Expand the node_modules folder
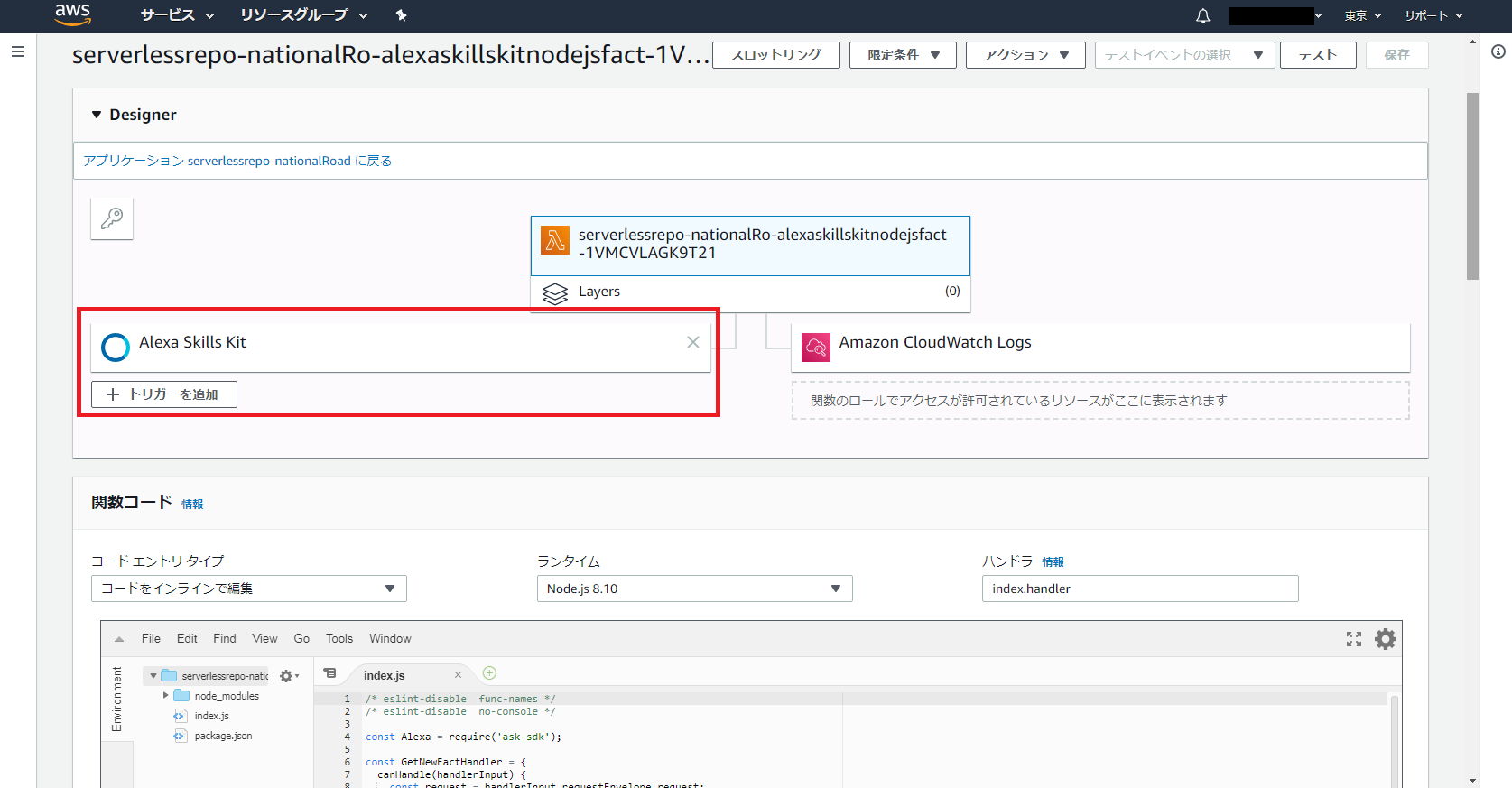Viewport: 1512px width, 788px height. [165, 696]
